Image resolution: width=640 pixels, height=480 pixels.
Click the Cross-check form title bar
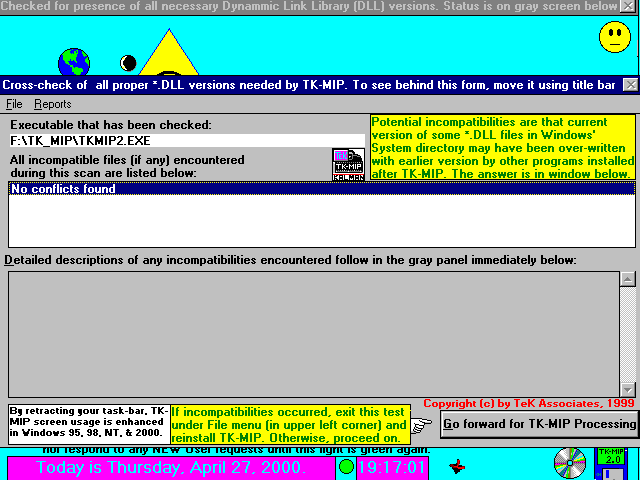(310, 85)
